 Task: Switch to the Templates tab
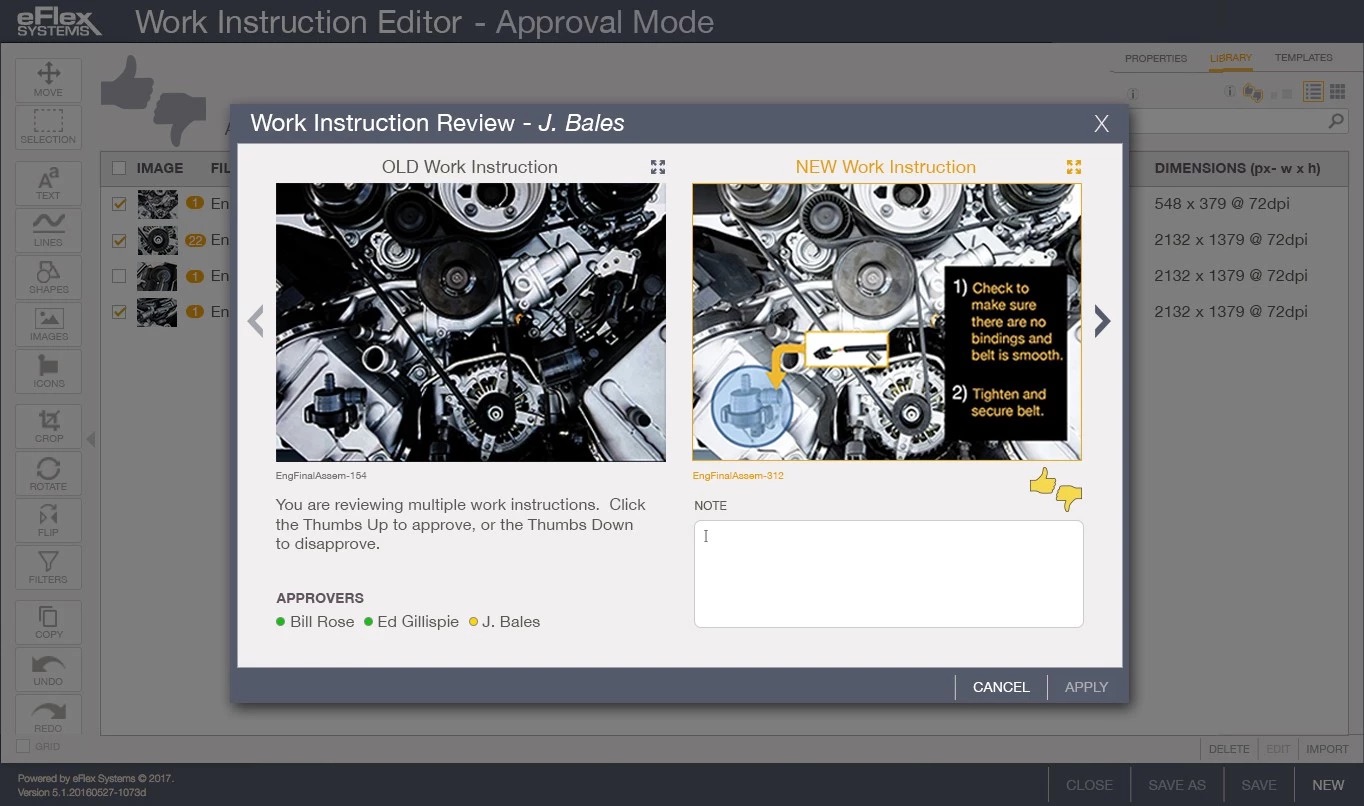pyautogui.click(x=1303, y=58)
